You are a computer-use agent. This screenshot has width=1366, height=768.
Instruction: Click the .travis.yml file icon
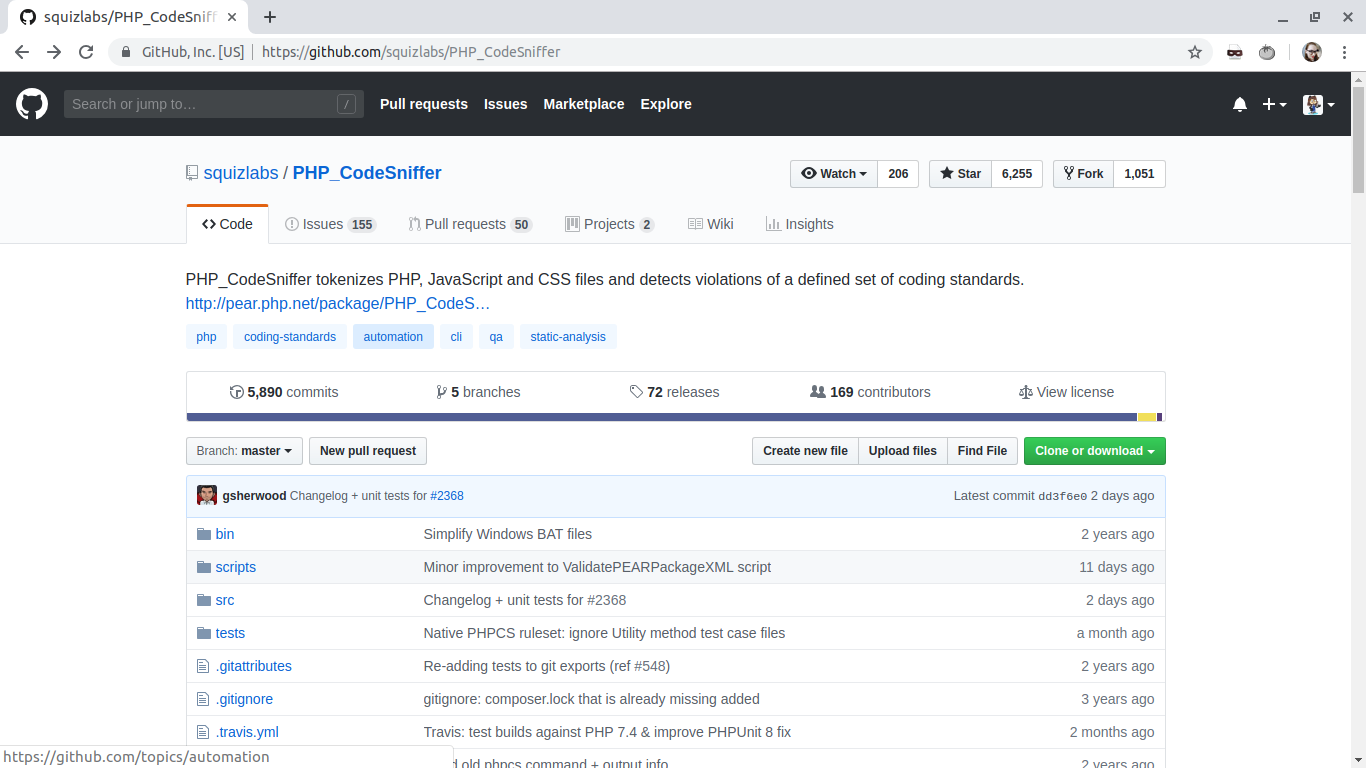click(x=204, y=732)
